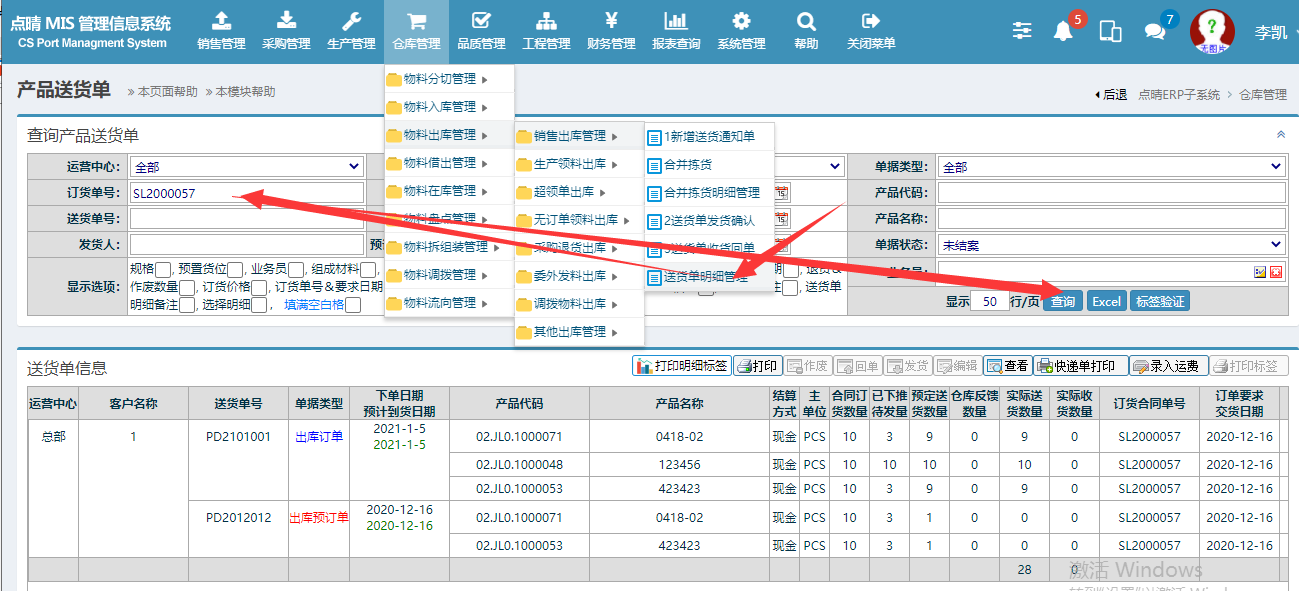Viewport: 1299px width, 591px height.
Task: Click the devices icon in top bar
Action: pyautogui.click(x=1109, y=32)
